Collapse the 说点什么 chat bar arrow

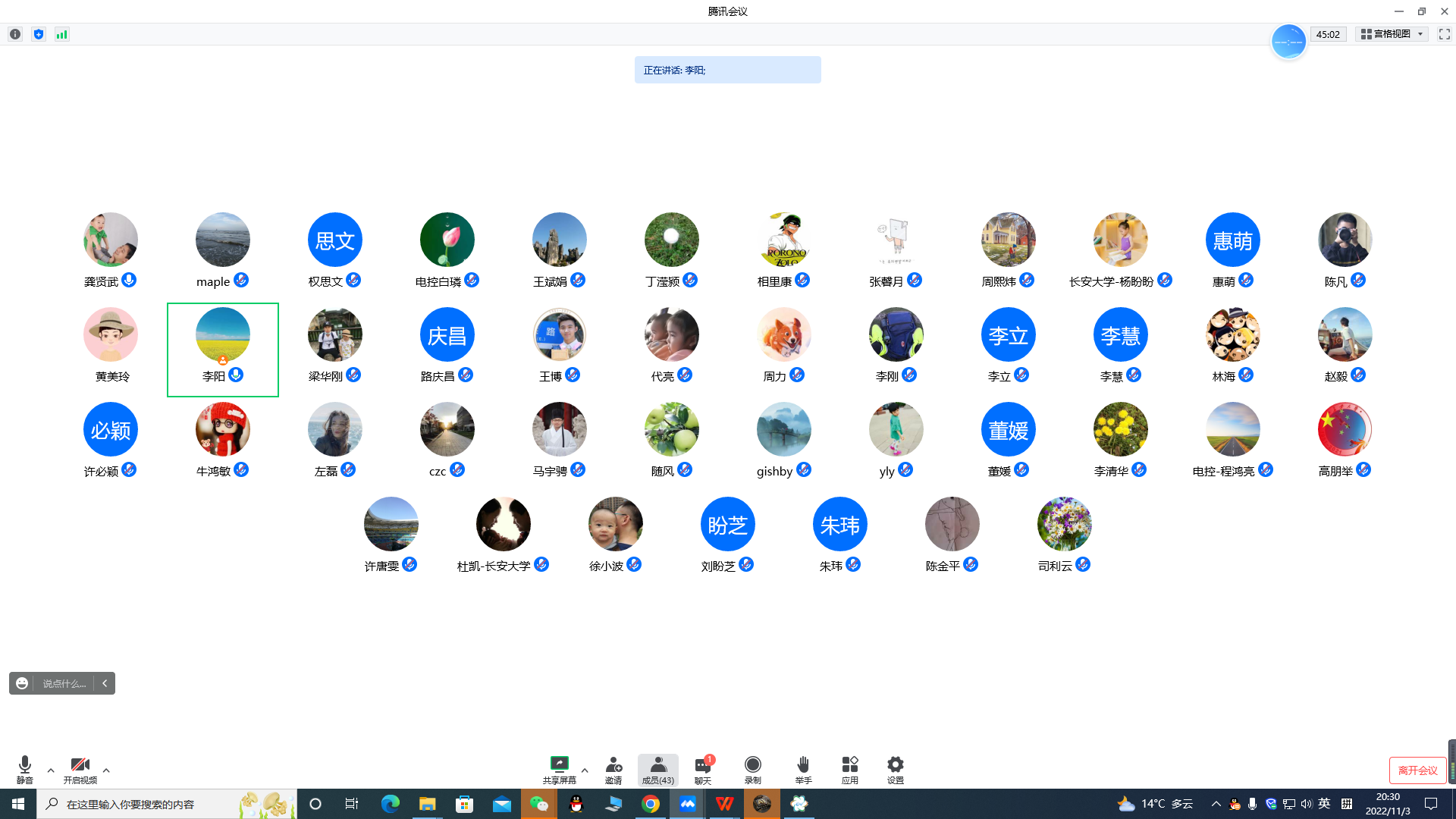[105, 683]
